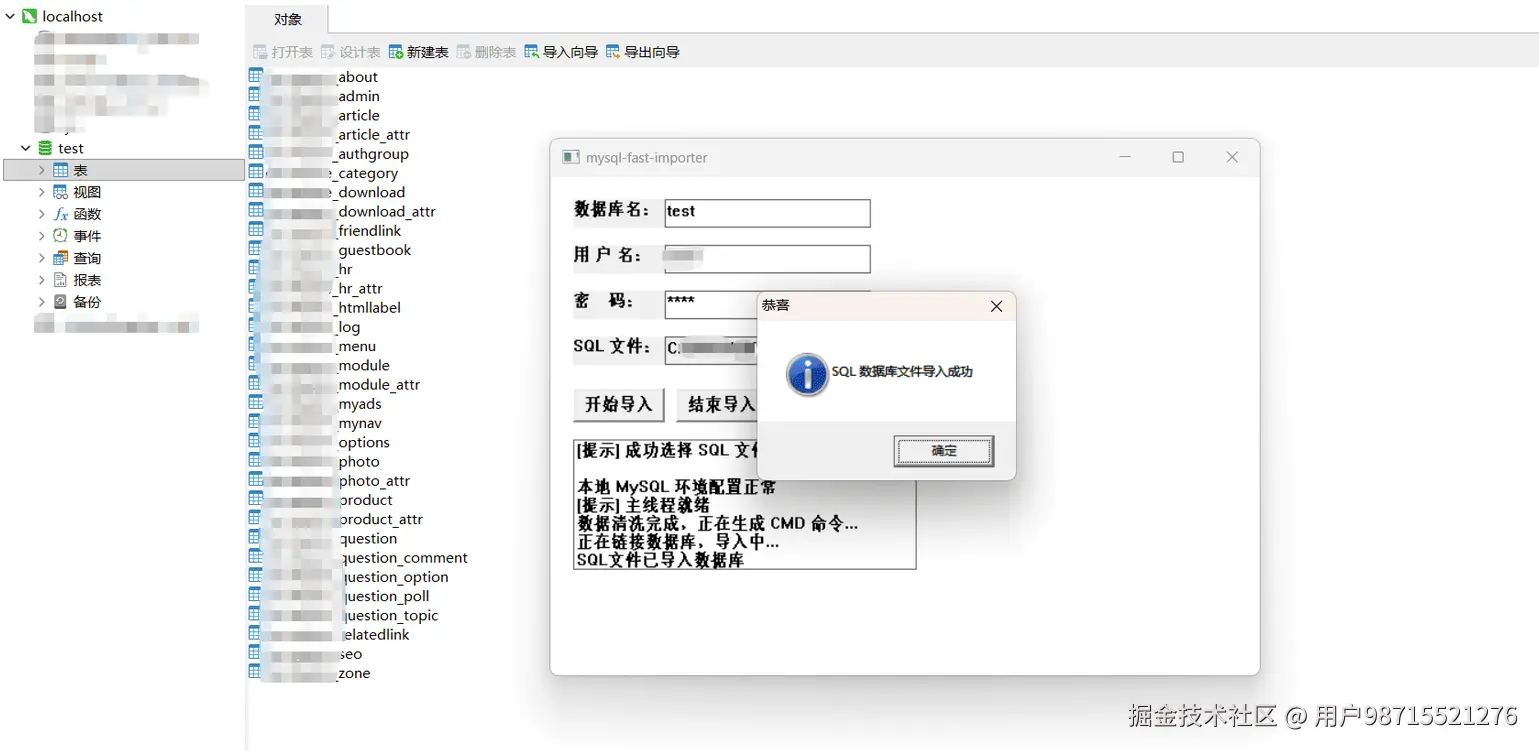Click the 设计表 toolbar icon
The image size is (1539, 751).
coord(328,52)
